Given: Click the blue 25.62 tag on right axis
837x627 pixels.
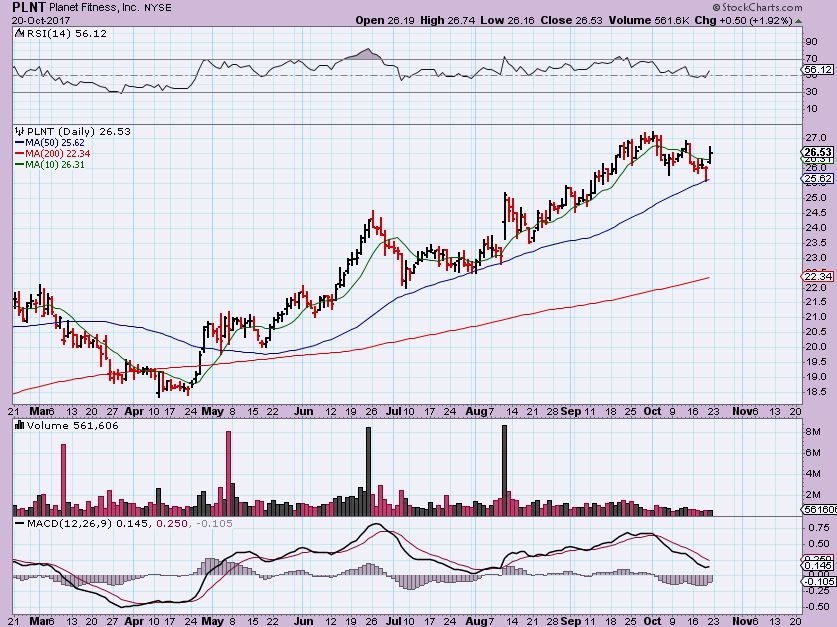Looking at the screenshot, I should coord(818,179).
